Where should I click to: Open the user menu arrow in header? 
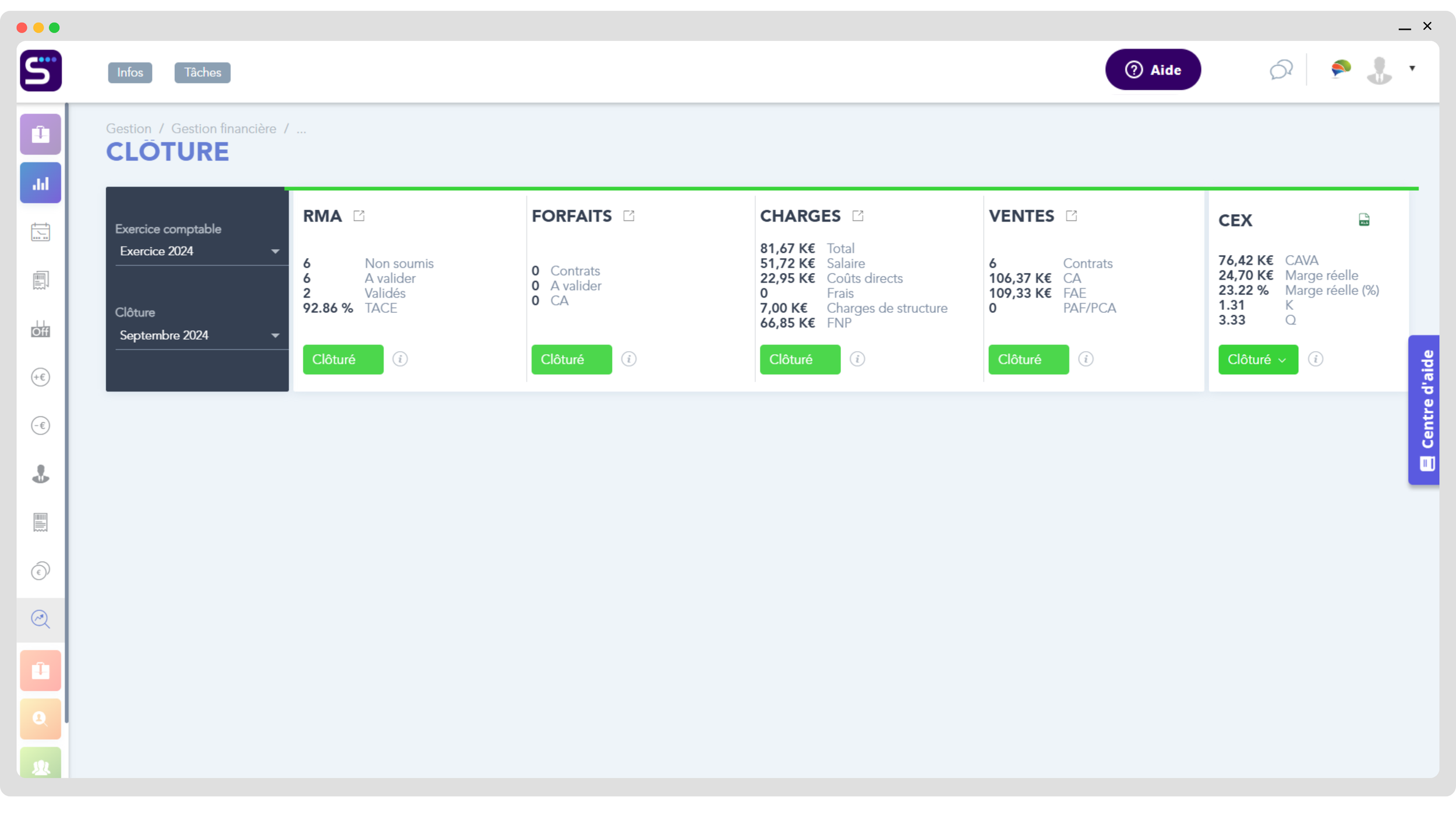1412,69
